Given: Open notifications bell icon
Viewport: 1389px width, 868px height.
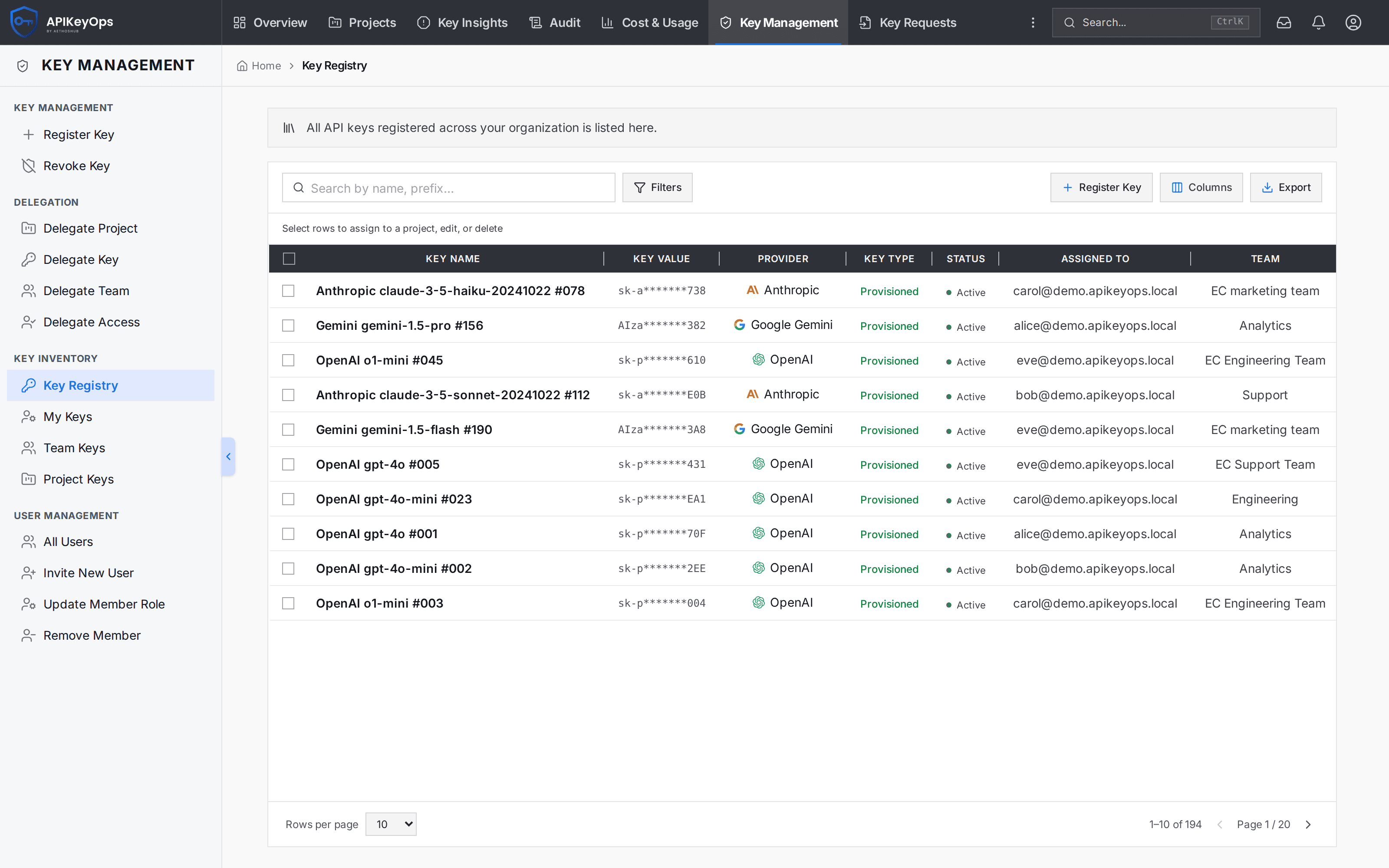Looking at the screenshot, I should point(1318,23).
